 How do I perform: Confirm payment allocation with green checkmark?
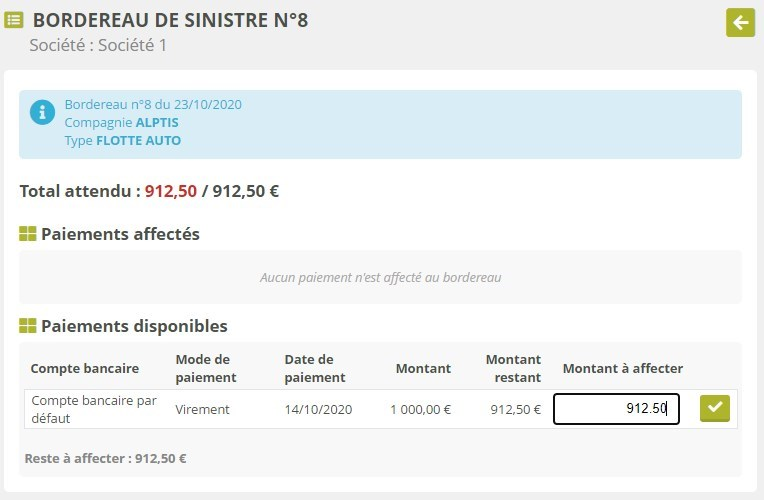pyautogui.click(x=714, y=408)
